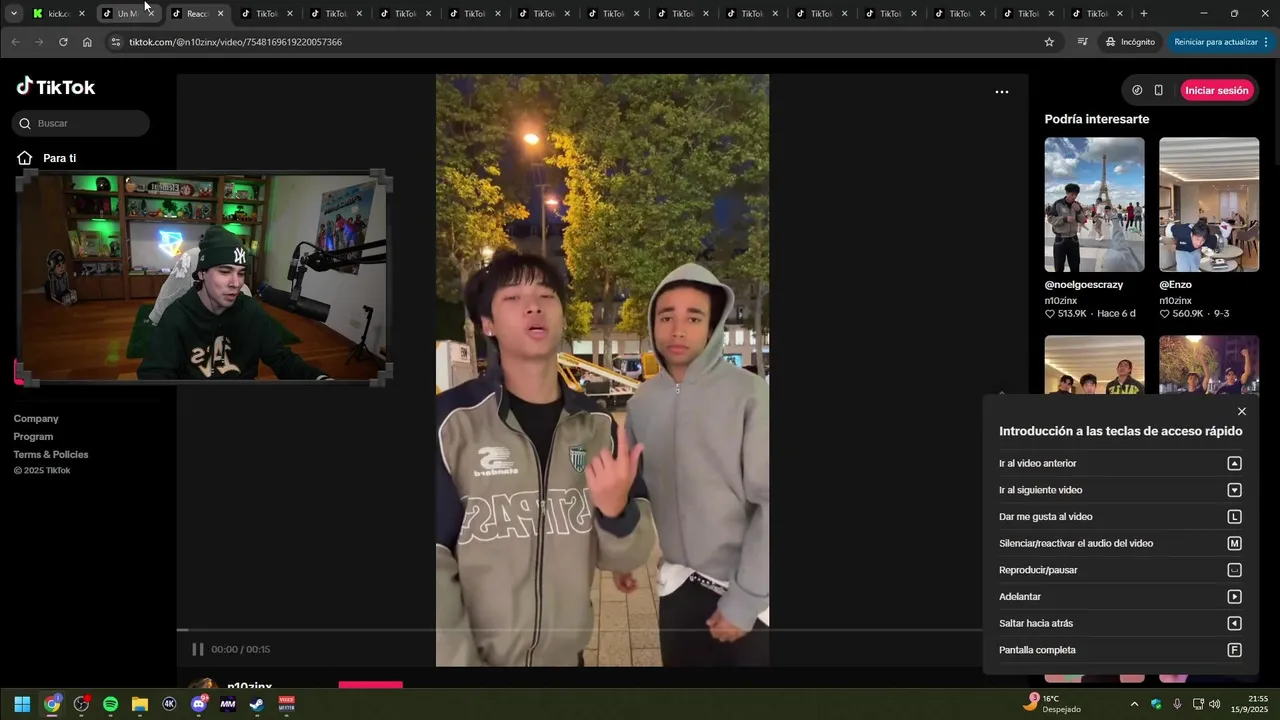This screenshot has height=720, width=1280.
Task: Click the up-arrow key icon for previous video
Action: (1234, 464)
